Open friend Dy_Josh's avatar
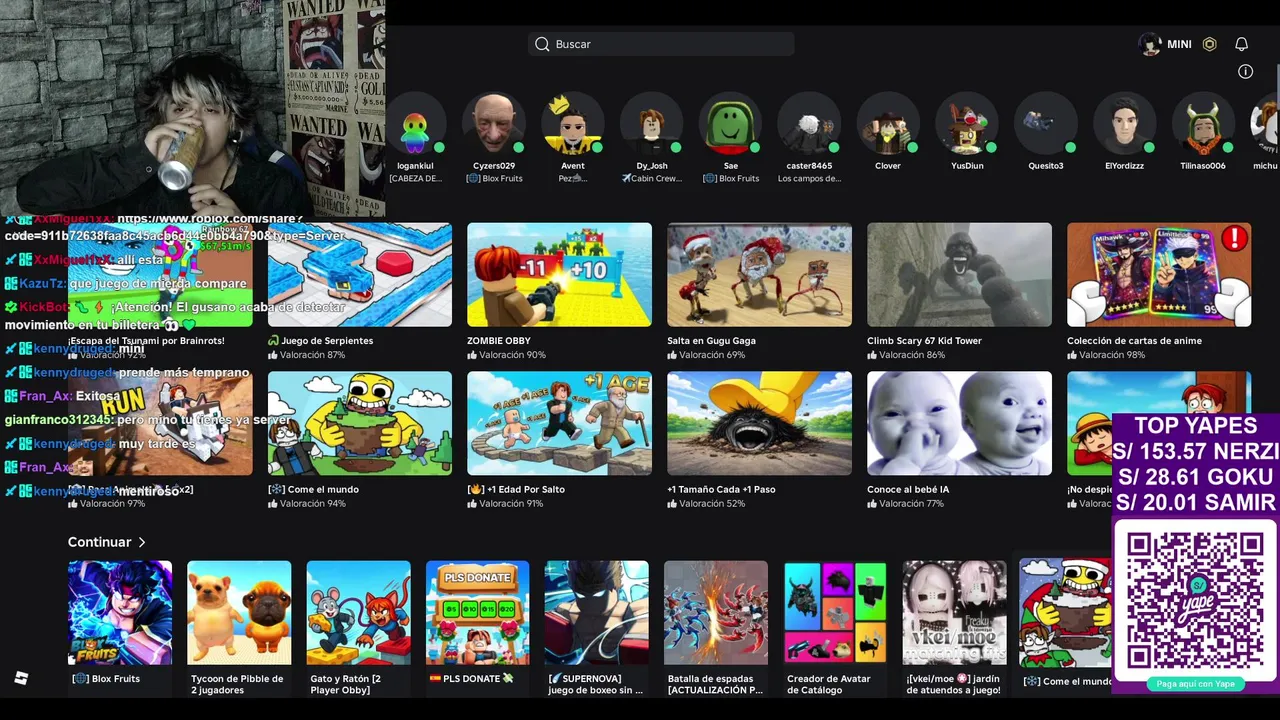Screen dimensions: 1280x720 tap(651, 125)
